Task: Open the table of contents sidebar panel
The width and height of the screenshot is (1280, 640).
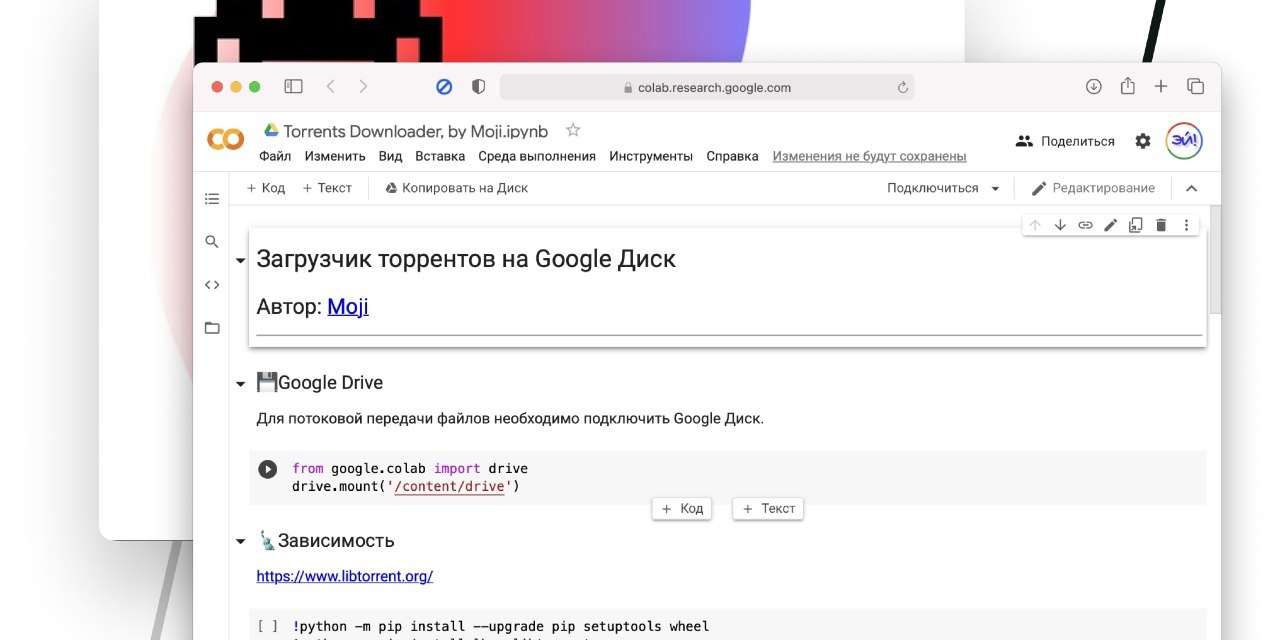Action: coord(212,199)
